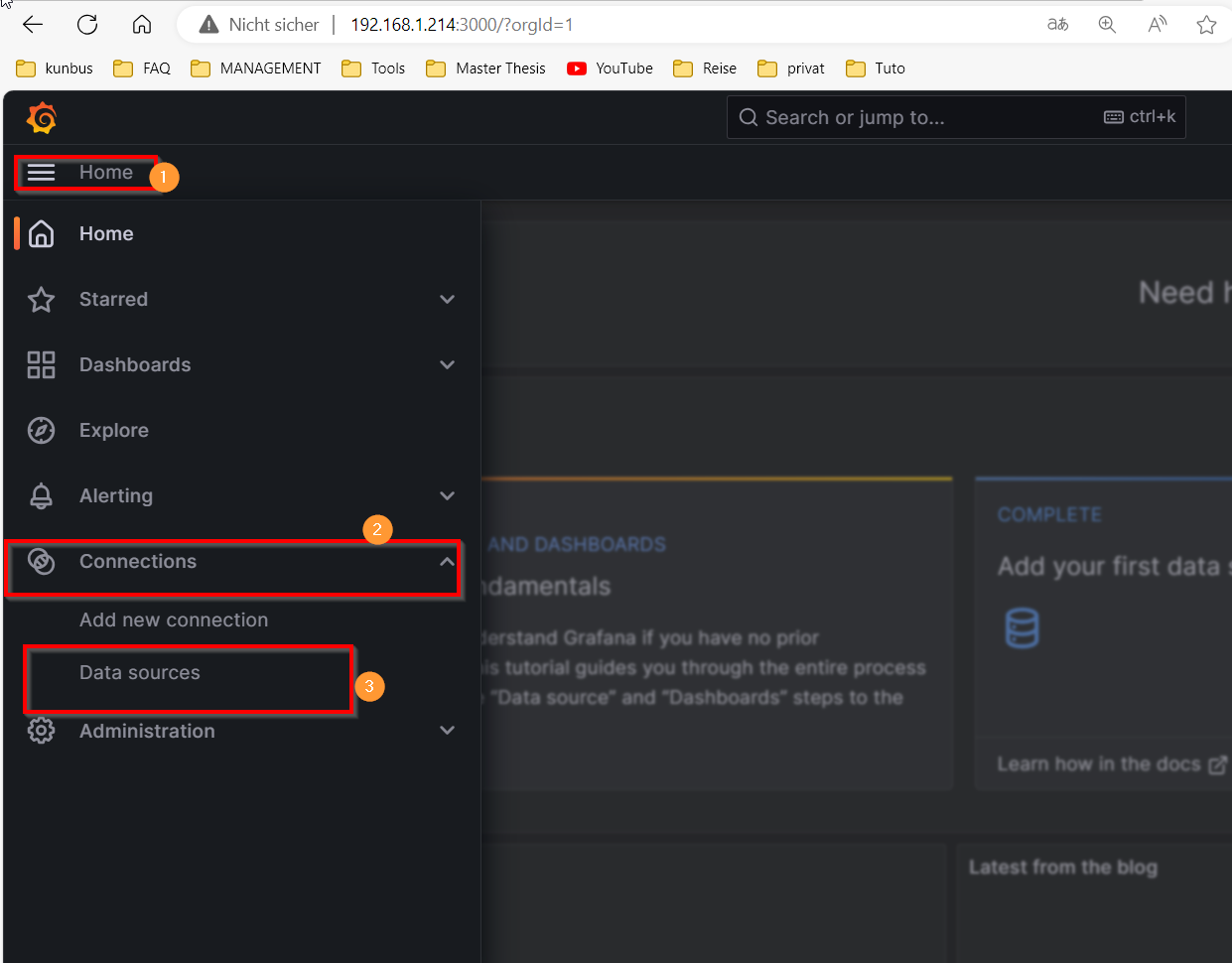The image size is (1232, 963).
Task: Open the Master Thesis bookmark folder
Action: click(x=485, y=69)
